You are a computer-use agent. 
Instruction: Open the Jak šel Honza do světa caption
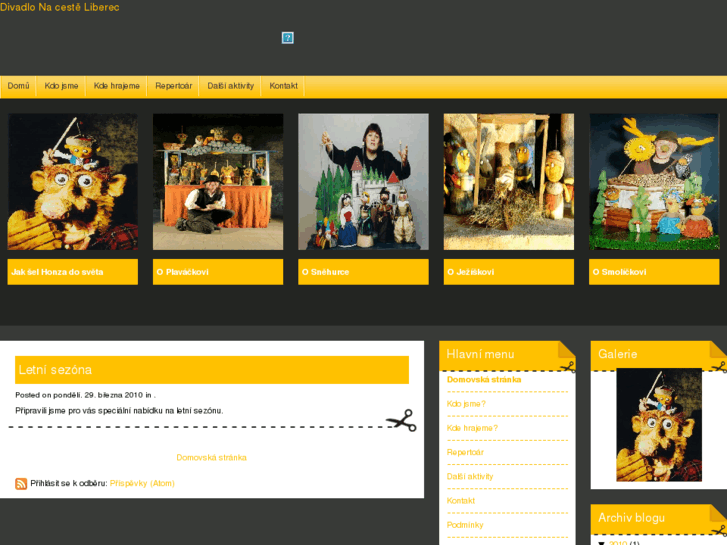pos(72,272)
